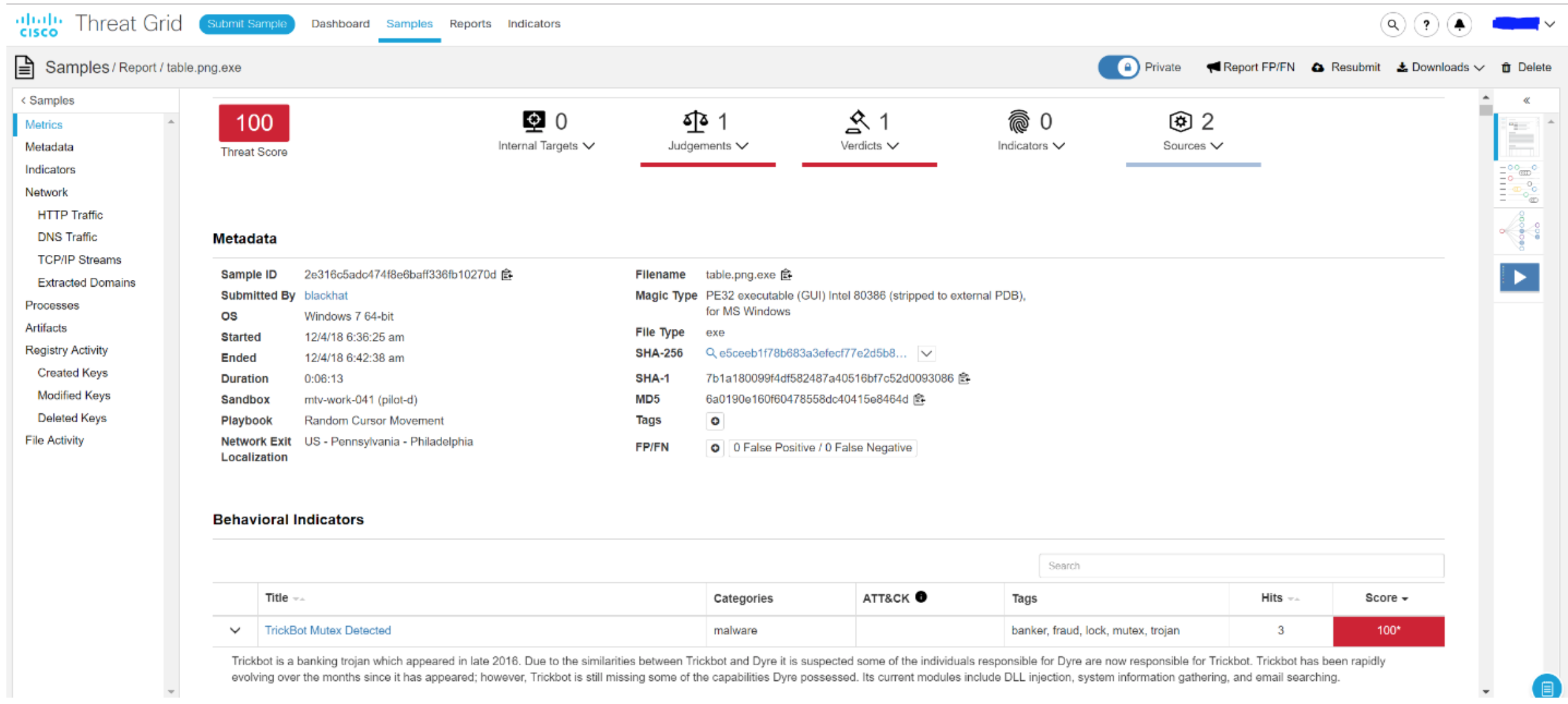Click the add tag plus icon
The width and height of the screenshot is (1568, 704).
(x=715, y=421)
